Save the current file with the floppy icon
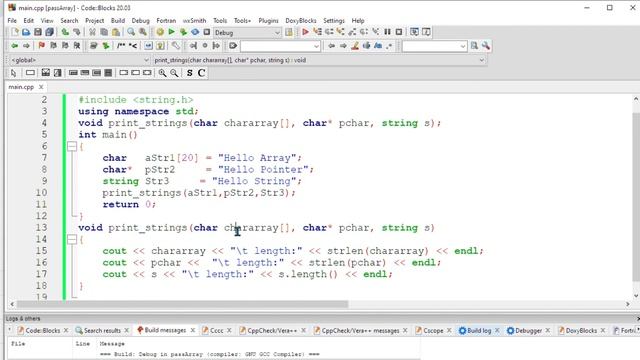The image size is (640, 360). [x=38, y=32]
